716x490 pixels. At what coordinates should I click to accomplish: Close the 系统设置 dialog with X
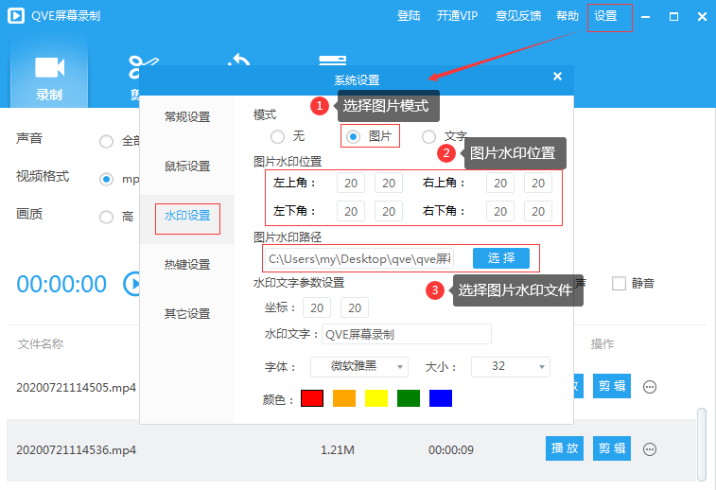click(557, 77)
